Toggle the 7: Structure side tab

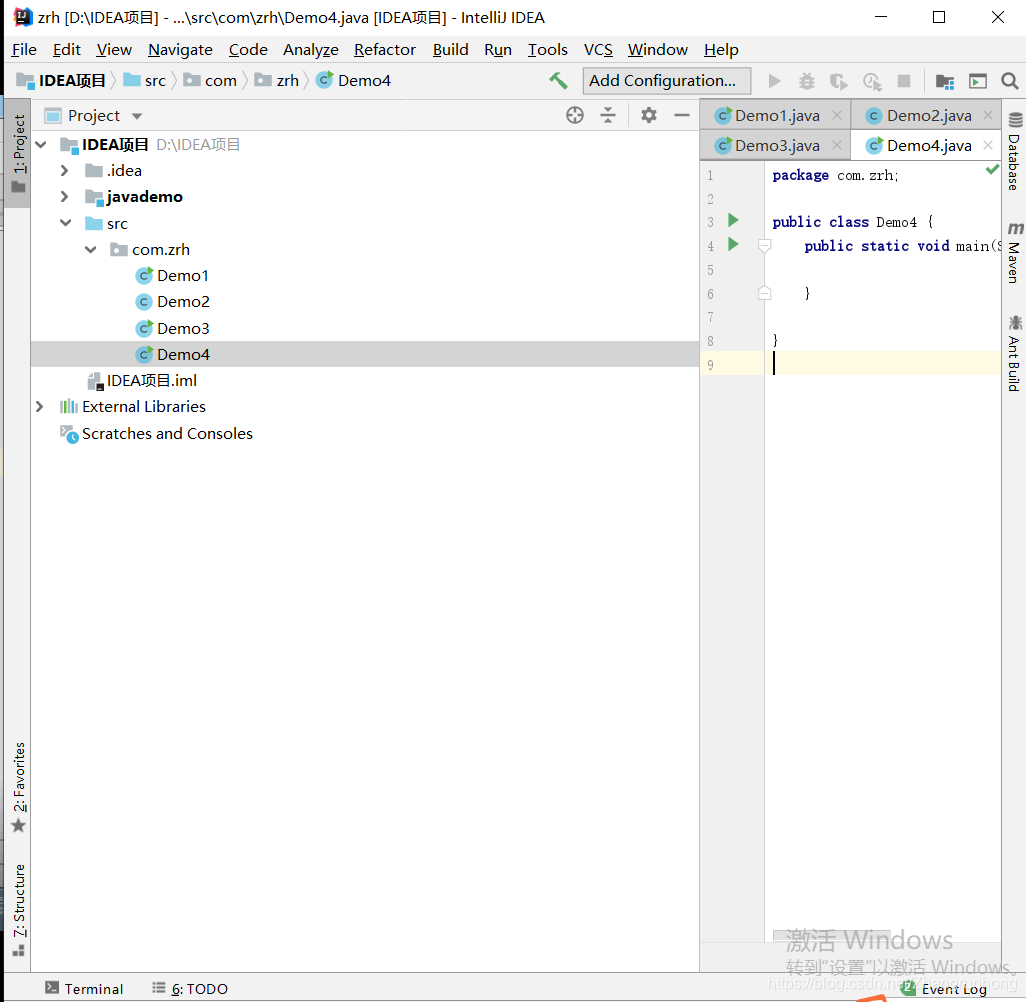click(x=19, y=910)
